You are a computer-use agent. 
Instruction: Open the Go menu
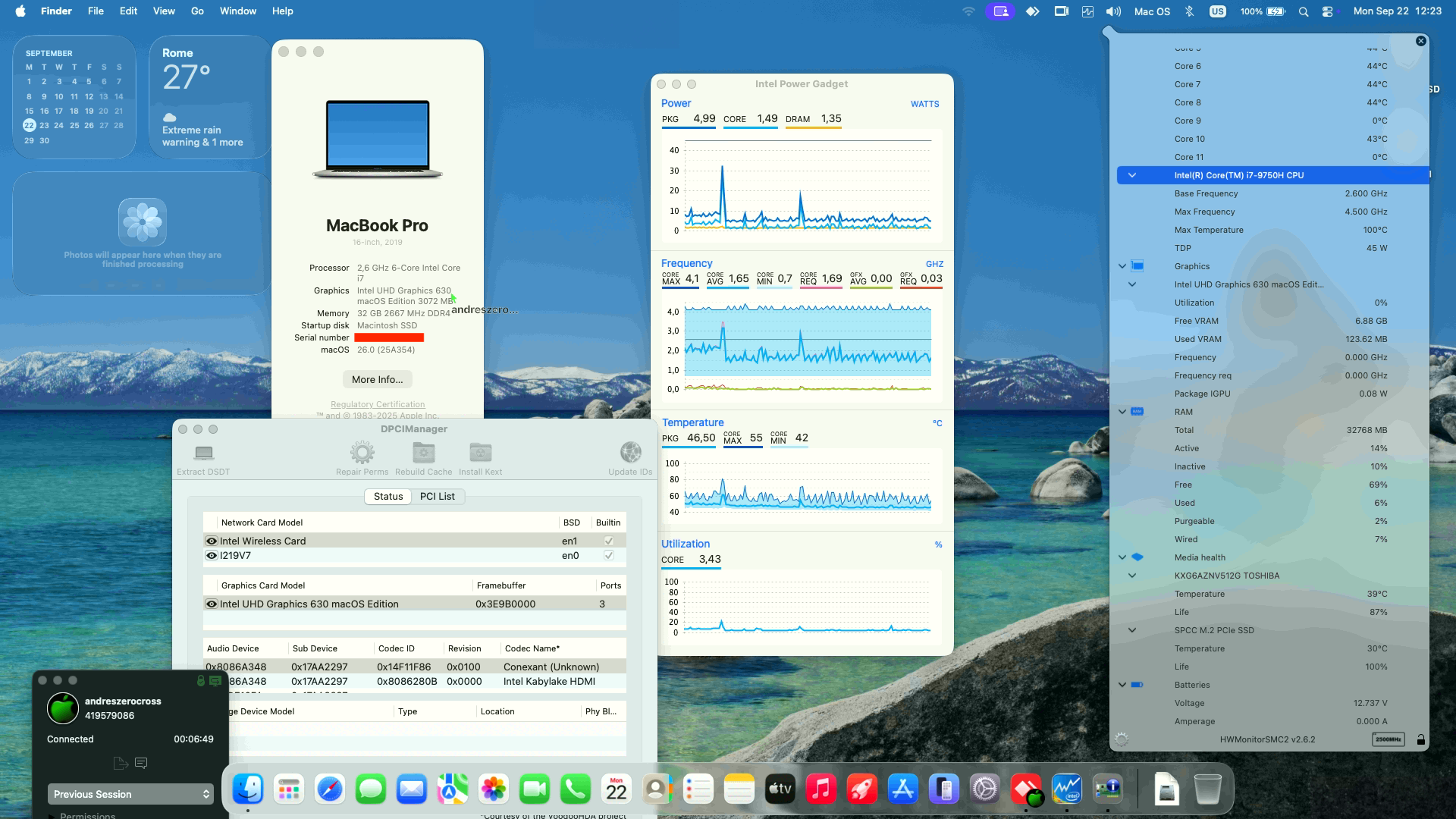(197, 11)
